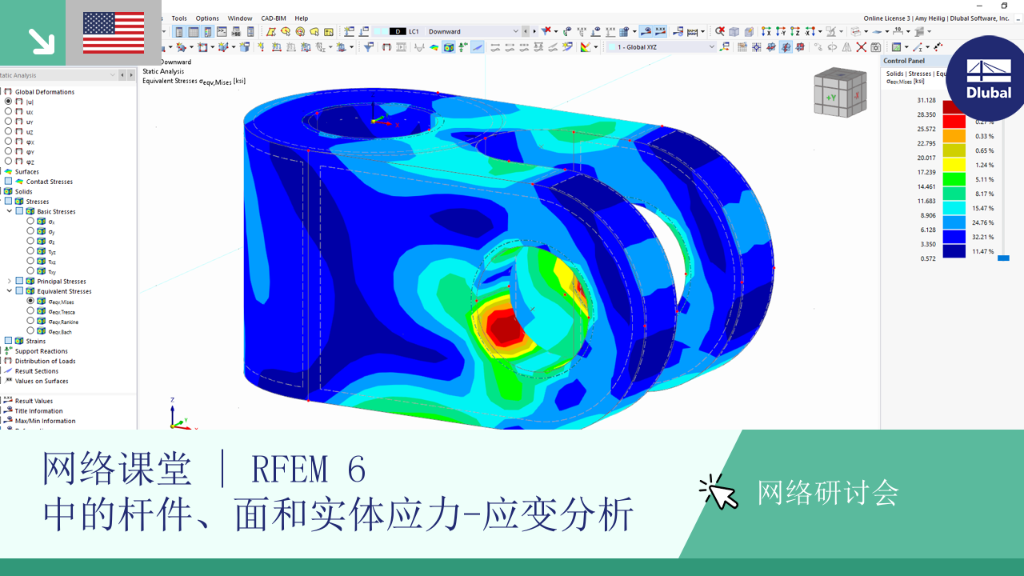The width and height of the screenshot is (1024, 576).
Task: Select the uX global deformation radio button
Action: coord(8,112)
